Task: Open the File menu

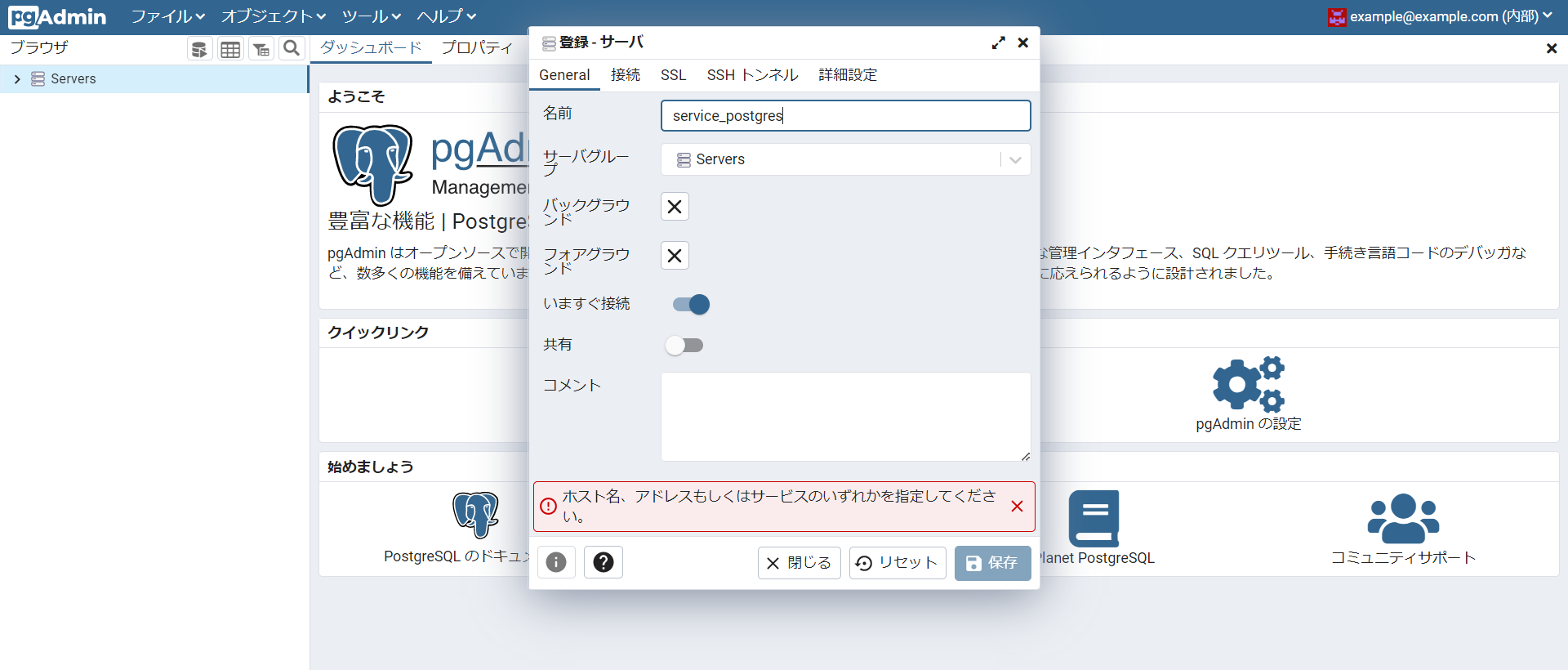Action: (168, 16)
